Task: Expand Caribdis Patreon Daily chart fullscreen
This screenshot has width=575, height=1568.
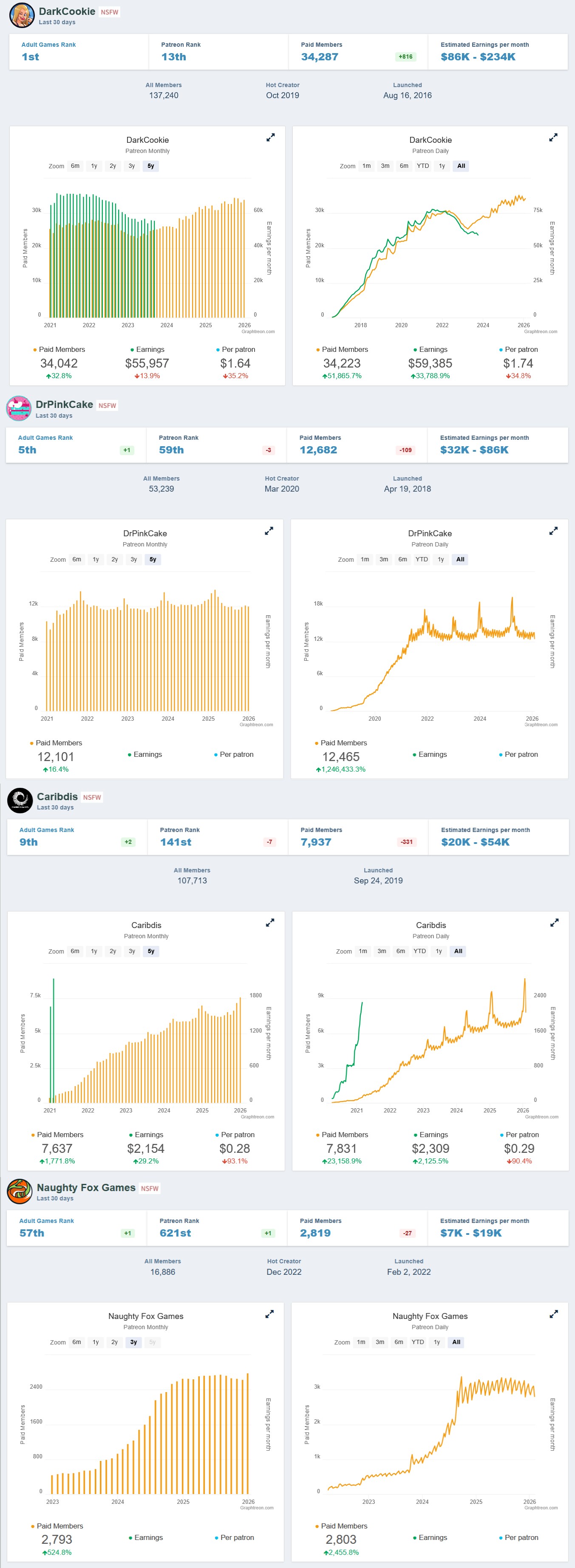Action: 554,923
